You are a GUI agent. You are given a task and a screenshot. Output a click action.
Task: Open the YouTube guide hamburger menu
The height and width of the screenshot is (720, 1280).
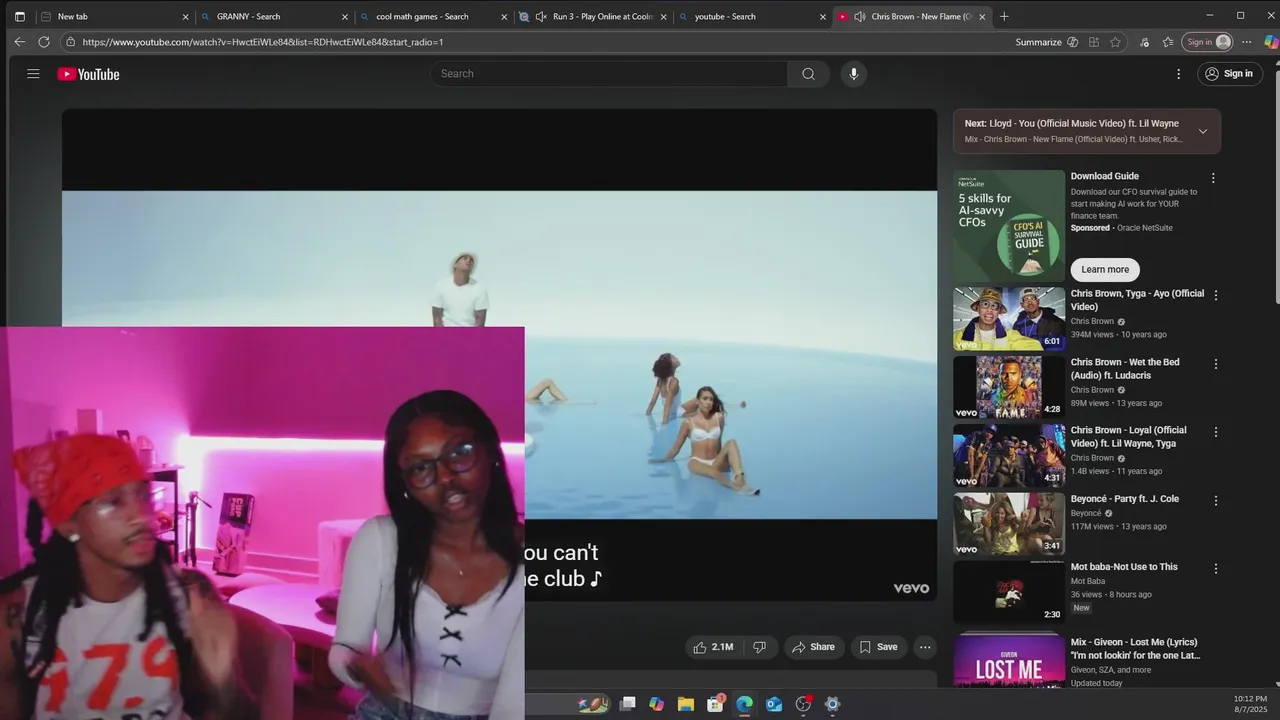pos(33,74)
